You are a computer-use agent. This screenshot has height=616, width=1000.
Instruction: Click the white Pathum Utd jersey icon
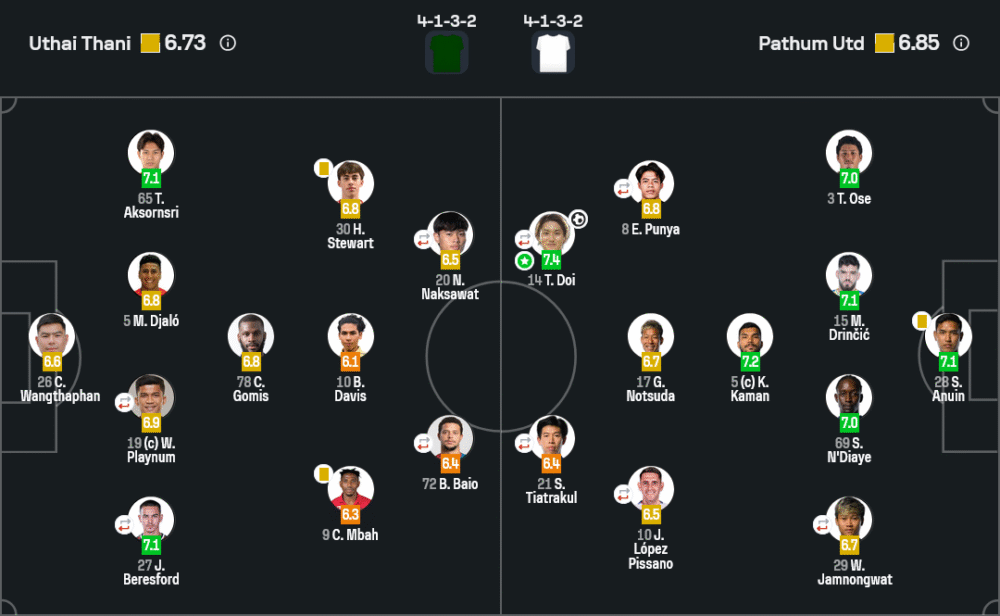coord(553,52)
